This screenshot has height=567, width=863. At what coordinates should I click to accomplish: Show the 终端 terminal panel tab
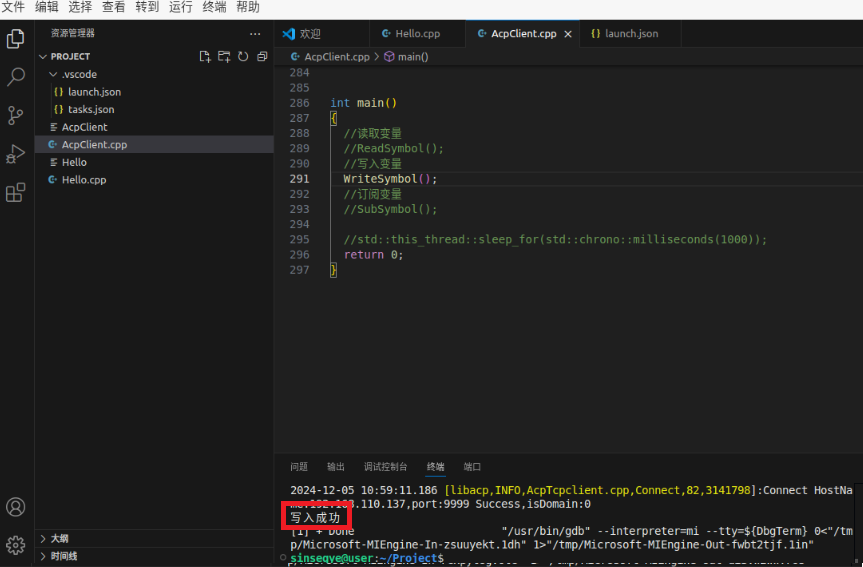tap(435, 467)
